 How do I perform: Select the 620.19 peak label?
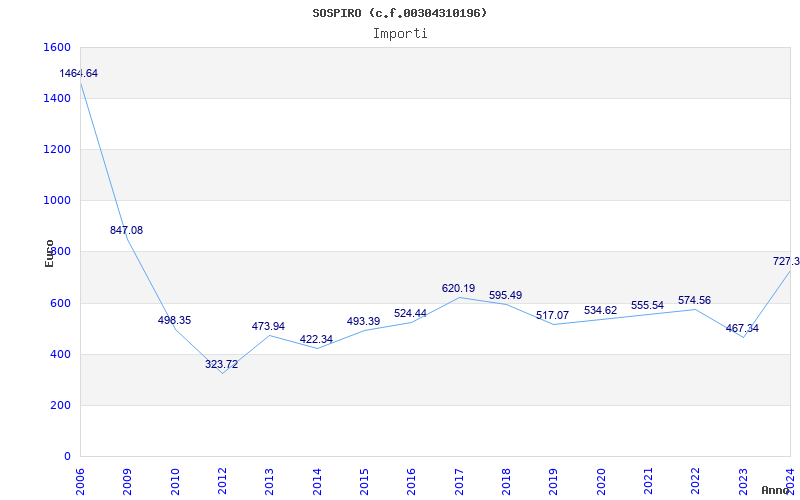(458, 289)
